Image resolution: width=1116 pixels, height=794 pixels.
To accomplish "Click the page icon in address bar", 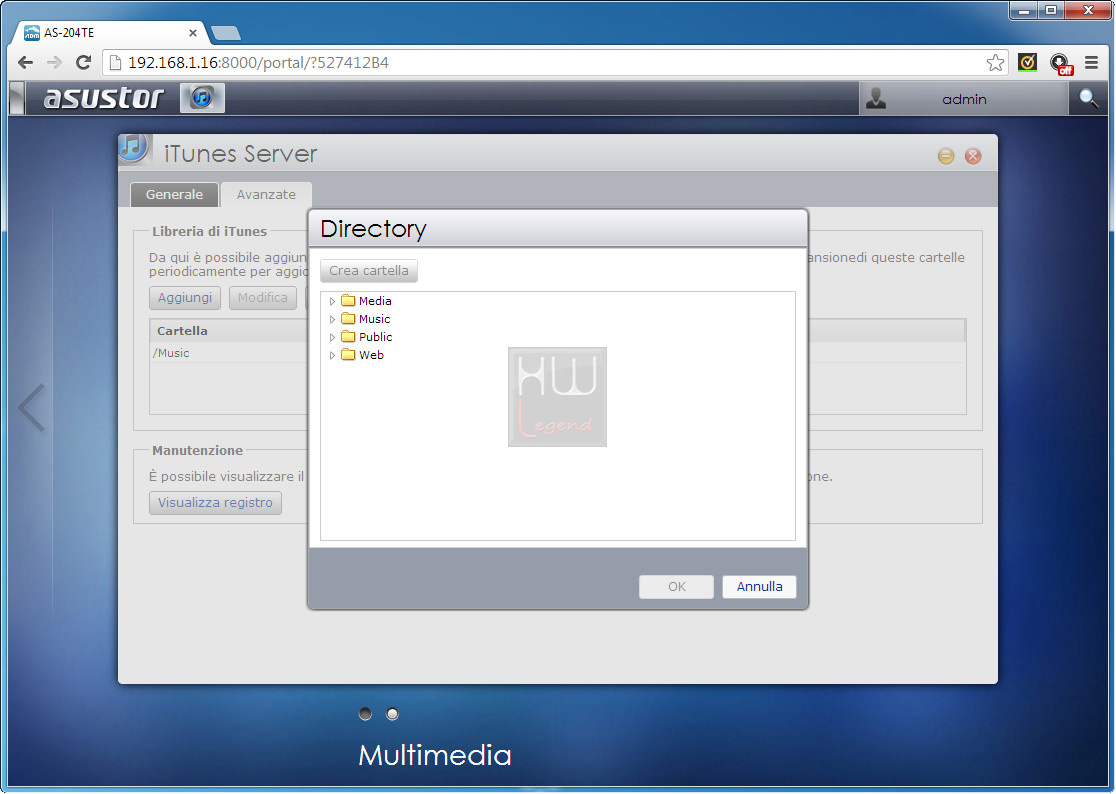I will (x=115, y=63).
